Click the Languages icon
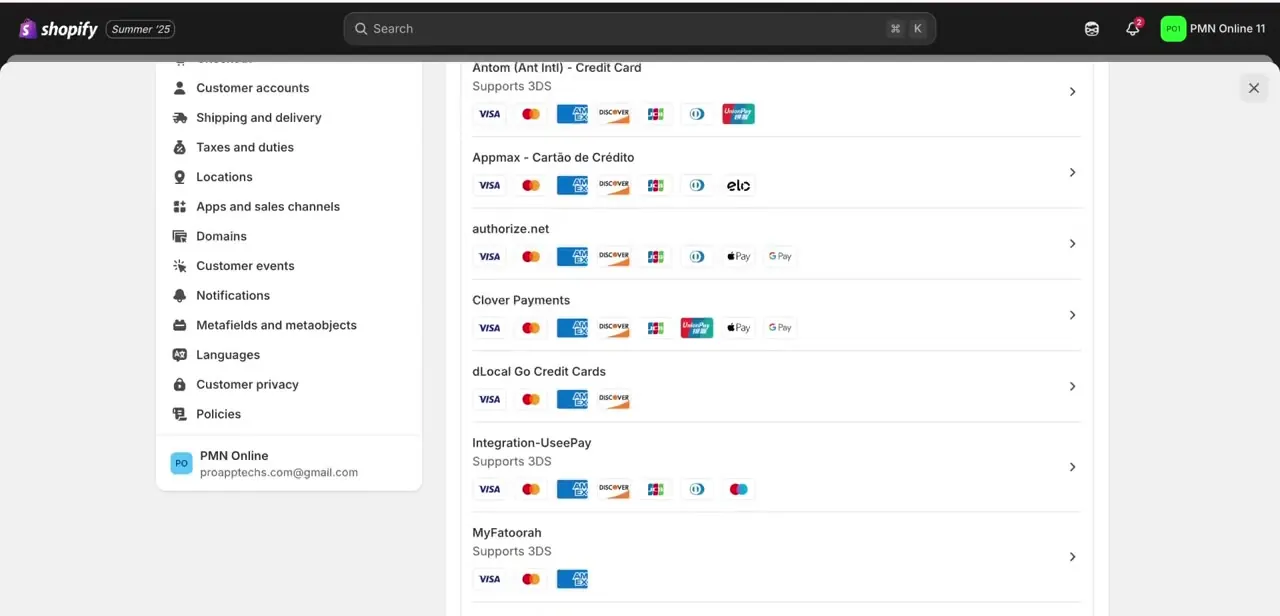This screenshot has height=616, width=1280. [x=180, y=355]
